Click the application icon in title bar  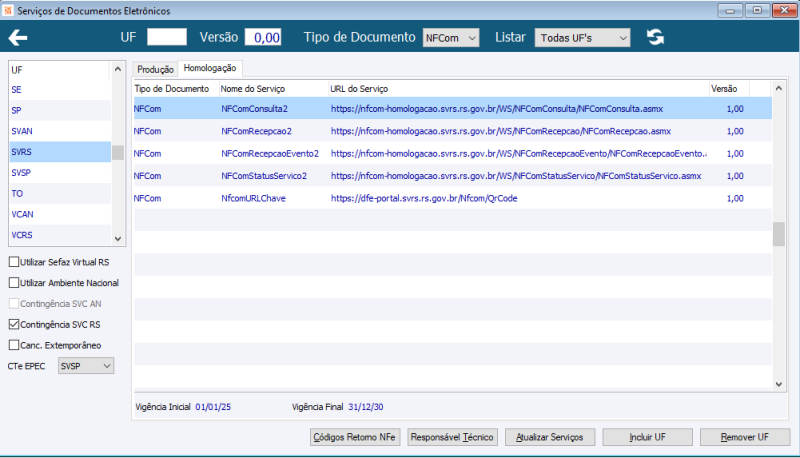click(8, 10)
